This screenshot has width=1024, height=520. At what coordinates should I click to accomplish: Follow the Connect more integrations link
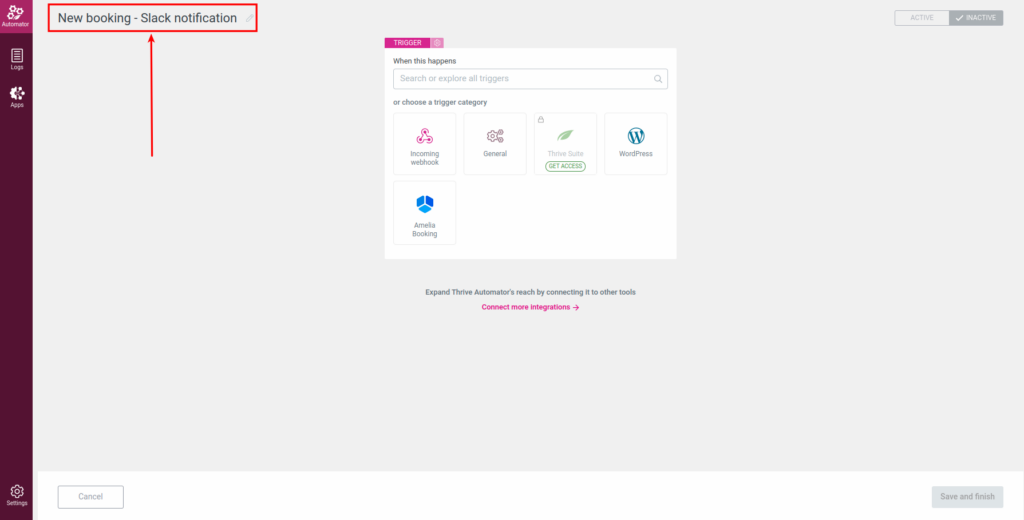[x=530, y=307]
